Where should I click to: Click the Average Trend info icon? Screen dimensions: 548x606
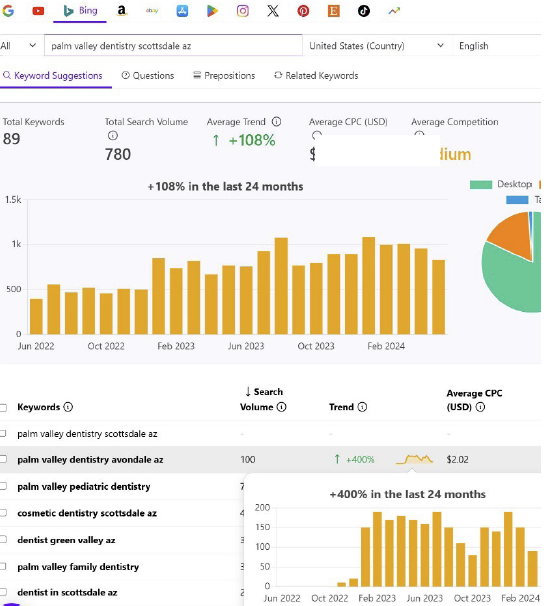(276, 122)
